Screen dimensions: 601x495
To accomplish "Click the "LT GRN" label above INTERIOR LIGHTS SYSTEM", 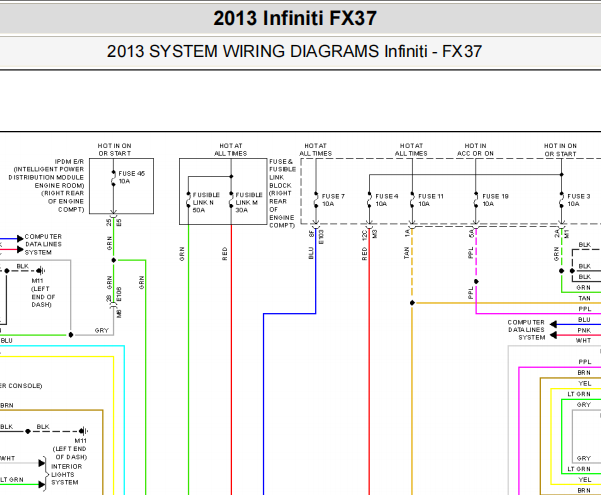I will coord(12,480).
